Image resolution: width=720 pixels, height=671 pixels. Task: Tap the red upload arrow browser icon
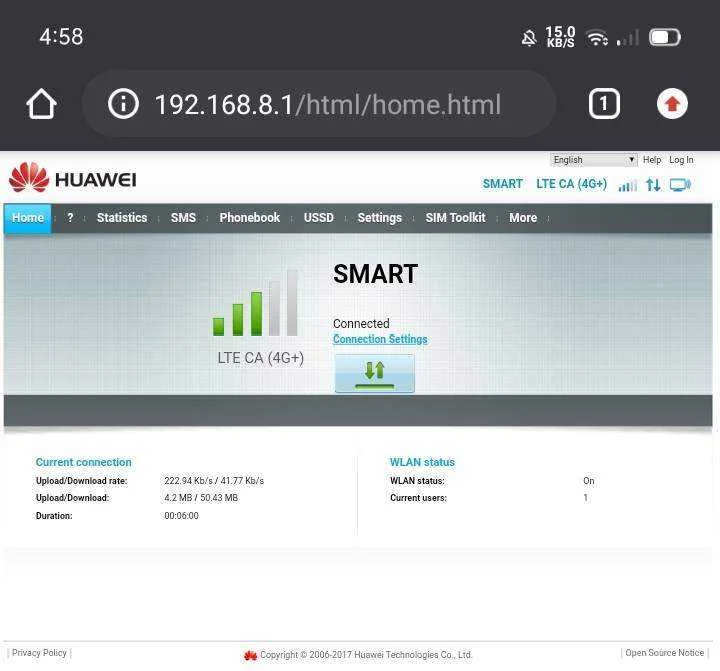point(672,104)
